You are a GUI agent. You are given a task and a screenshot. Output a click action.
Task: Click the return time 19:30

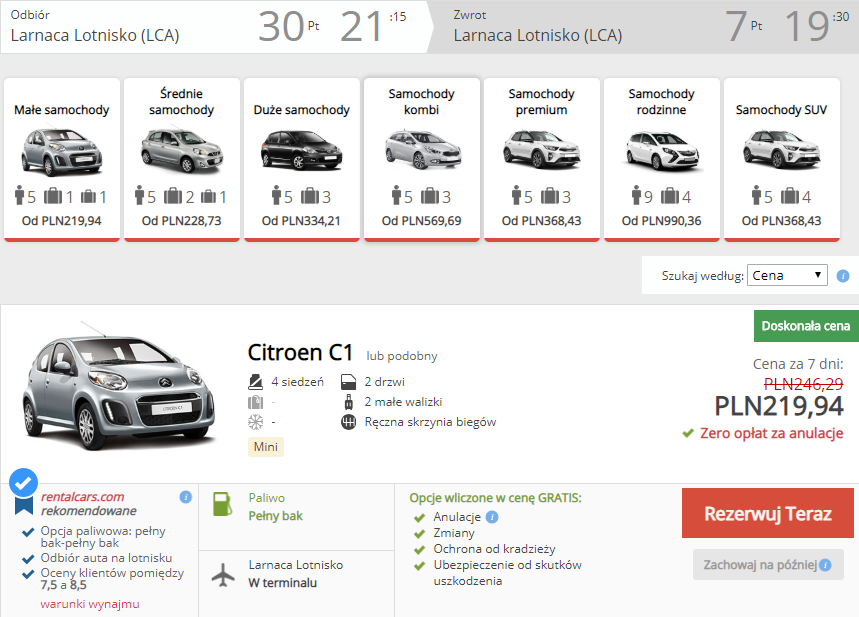pos(817,26)
